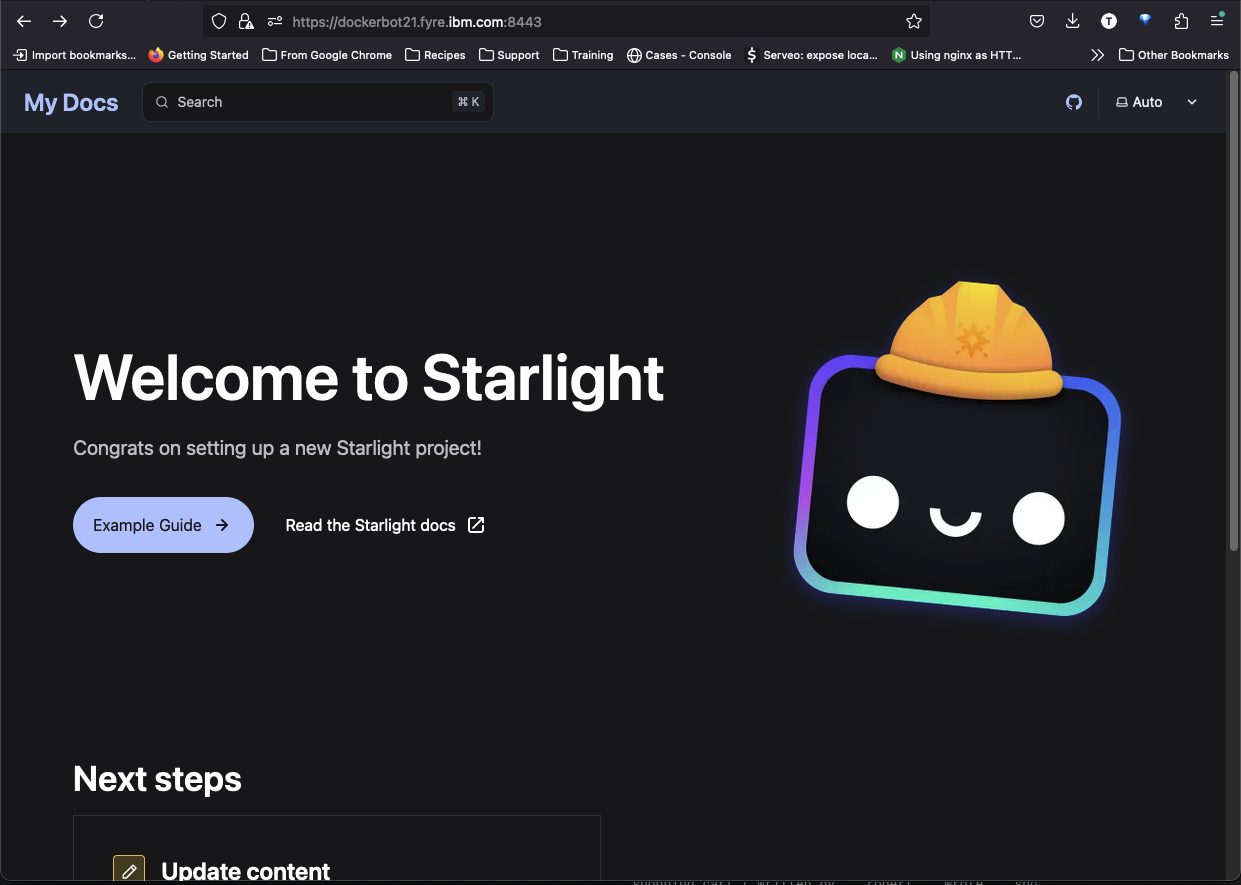Follow the Read the Starlight docs link
This screenshot has width=1241, height=885.
pyautogui.click(x=384, y=525)
